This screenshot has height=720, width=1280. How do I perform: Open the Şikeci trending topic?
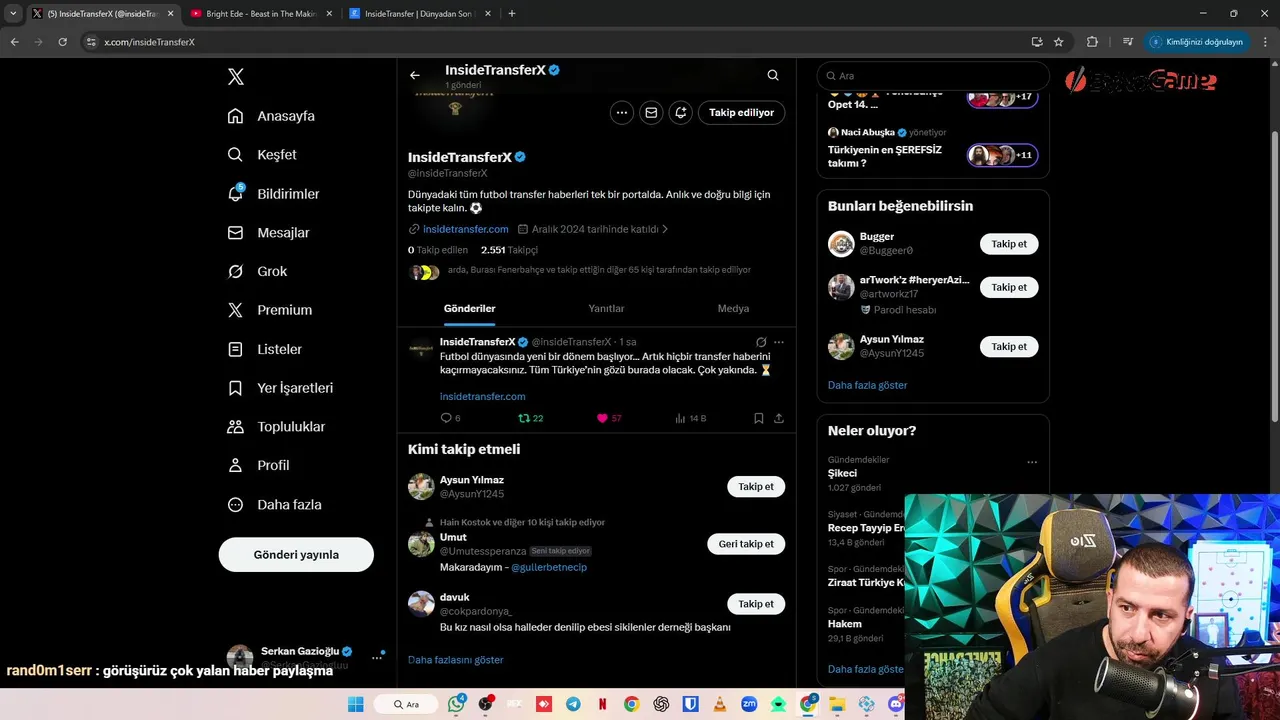pyautogui.click(x=842, y=473)
